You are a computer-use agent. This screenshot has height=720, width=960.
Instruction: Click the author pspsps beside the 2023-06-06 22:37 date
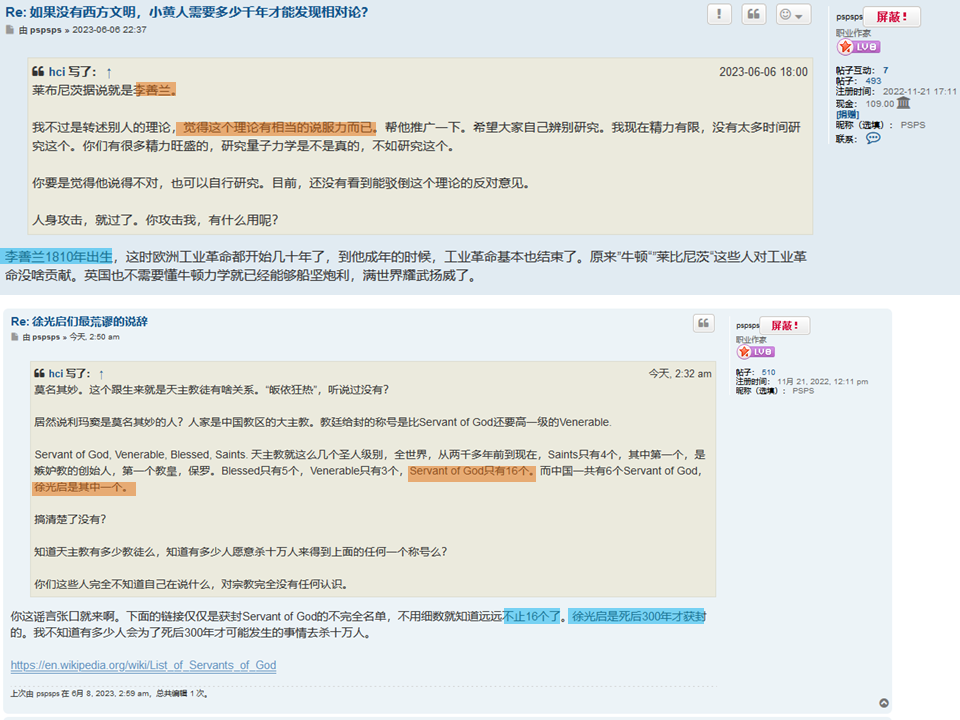46,29
